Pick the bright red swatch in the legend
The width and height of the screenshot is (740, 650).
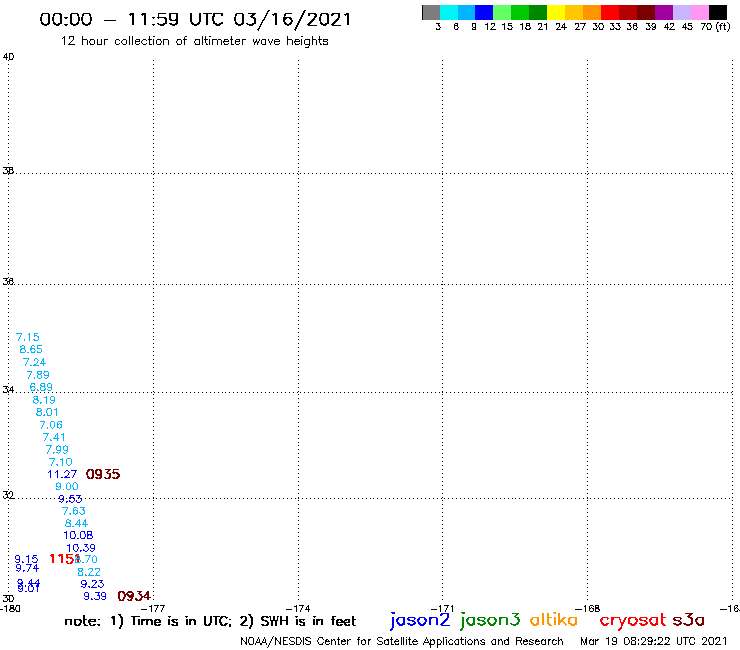610,13
